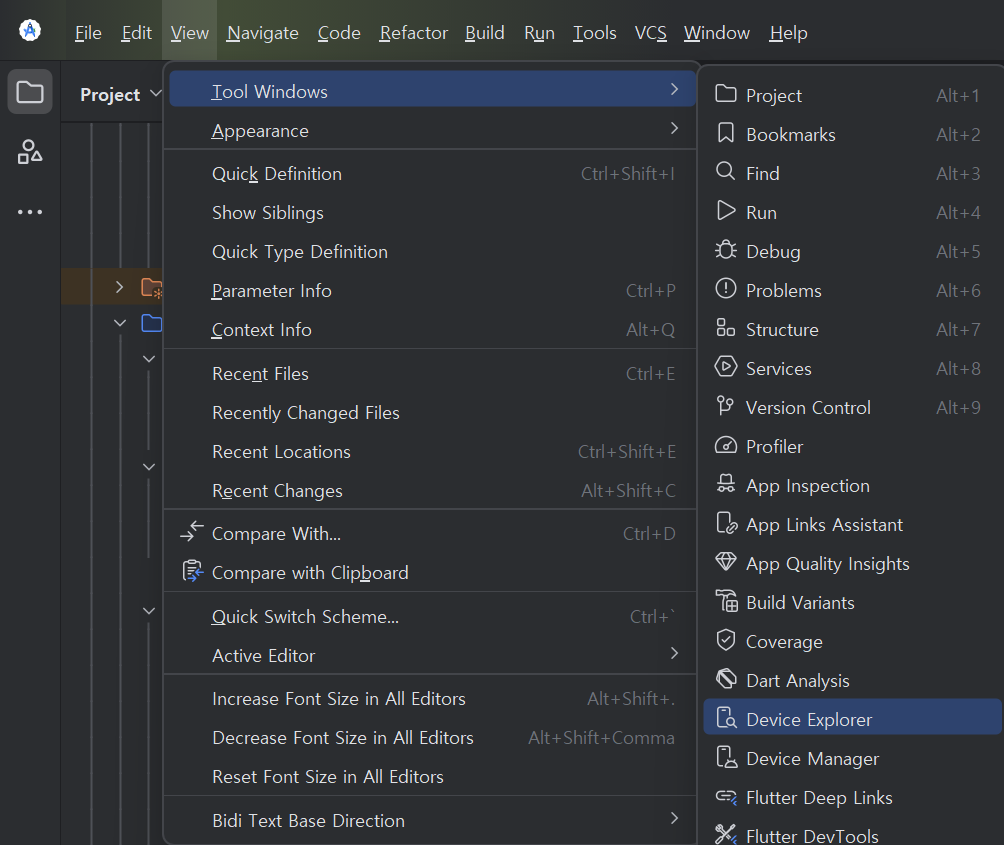Click the Android Studio logo icon
The height and width of the screenshot is (845, 1004).
pyautogui.click(x=29, y=30)
